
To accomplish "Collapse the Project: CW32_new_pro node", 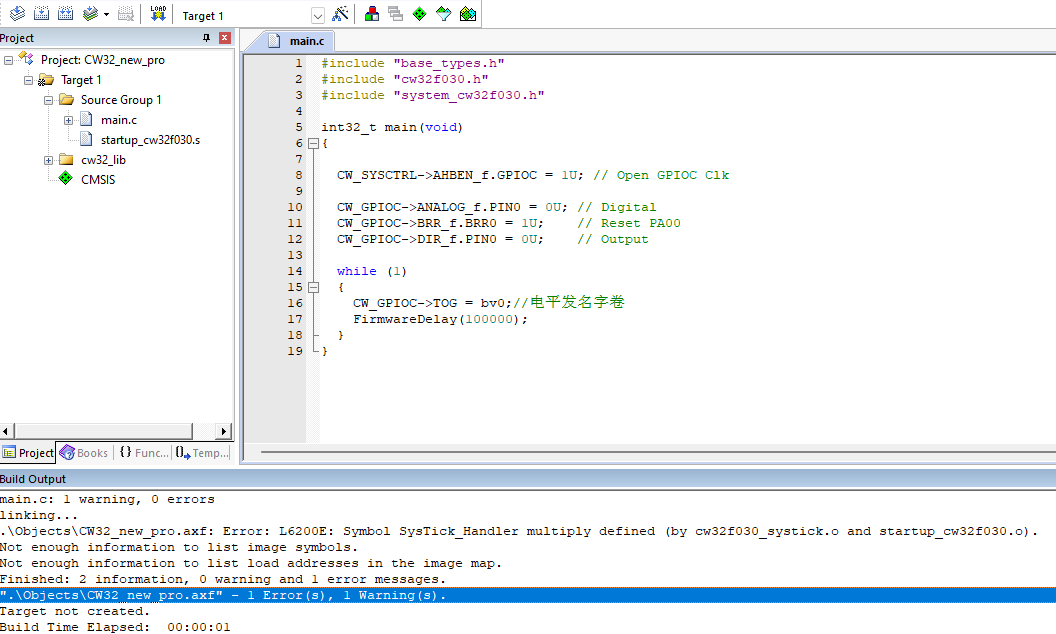I will pos(8,60).
